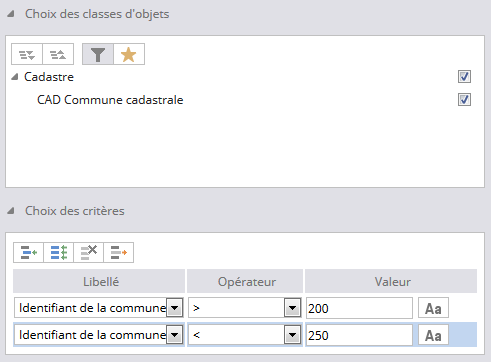This screenshot has width=491, height=362.
Task: Collapse the Choix des classes d'objets section
Action: coord(11,14)
